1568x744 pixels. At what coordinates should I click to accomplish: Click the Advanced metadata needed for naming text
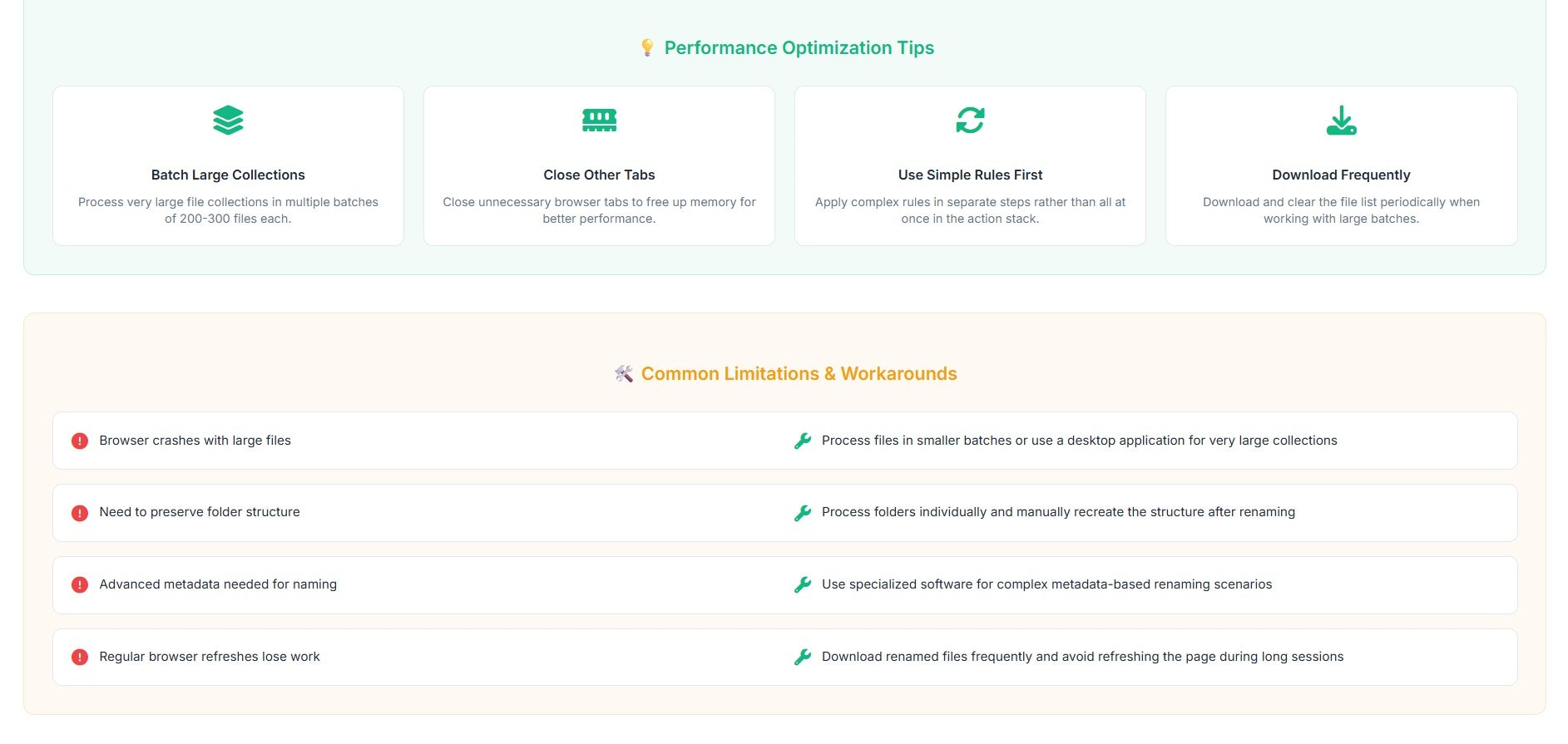pyautogui.click(x=218, y=584)
